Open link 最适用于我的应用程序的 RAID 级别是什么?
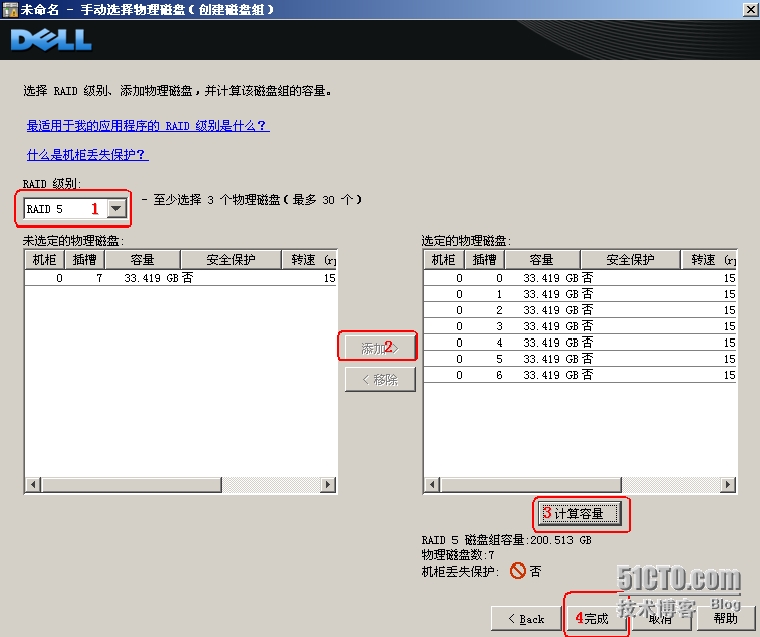The image size is (760, 637). pos(148,126)
